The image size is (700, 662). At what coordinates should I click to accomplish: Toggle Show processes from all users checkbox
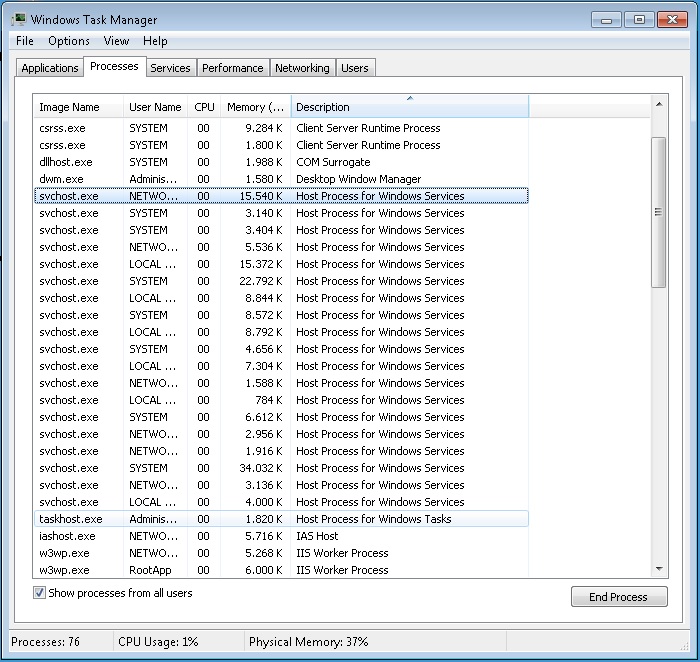pyautogui.click(x=39, y=593)
